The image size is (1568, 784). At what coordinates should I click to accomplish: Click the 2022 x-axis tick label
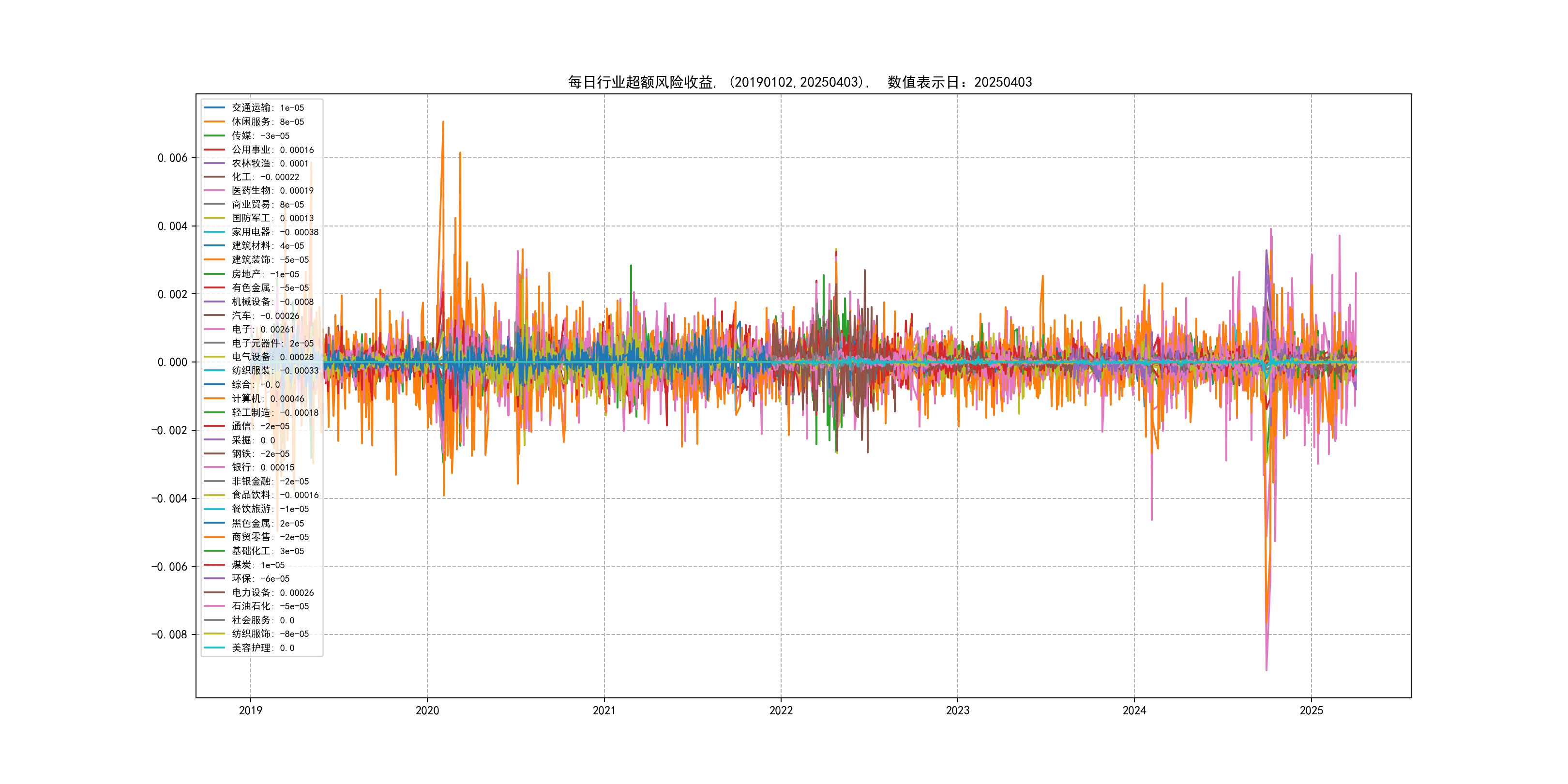pyautogui.click(x=781, y=710)
